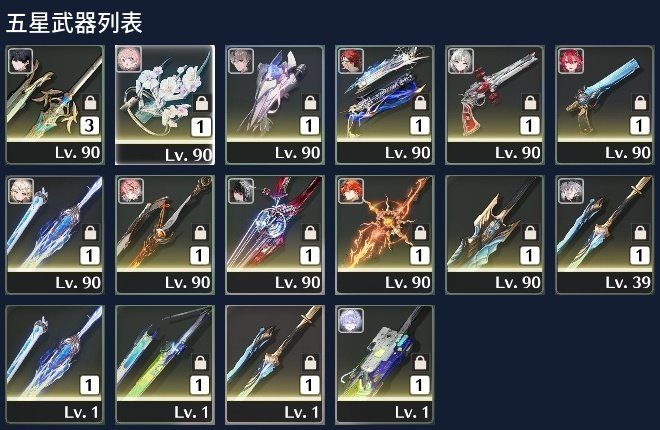Toggle the lock on the blue dual pistols card
Screen dimensions: 660x430
pos(420,102)
